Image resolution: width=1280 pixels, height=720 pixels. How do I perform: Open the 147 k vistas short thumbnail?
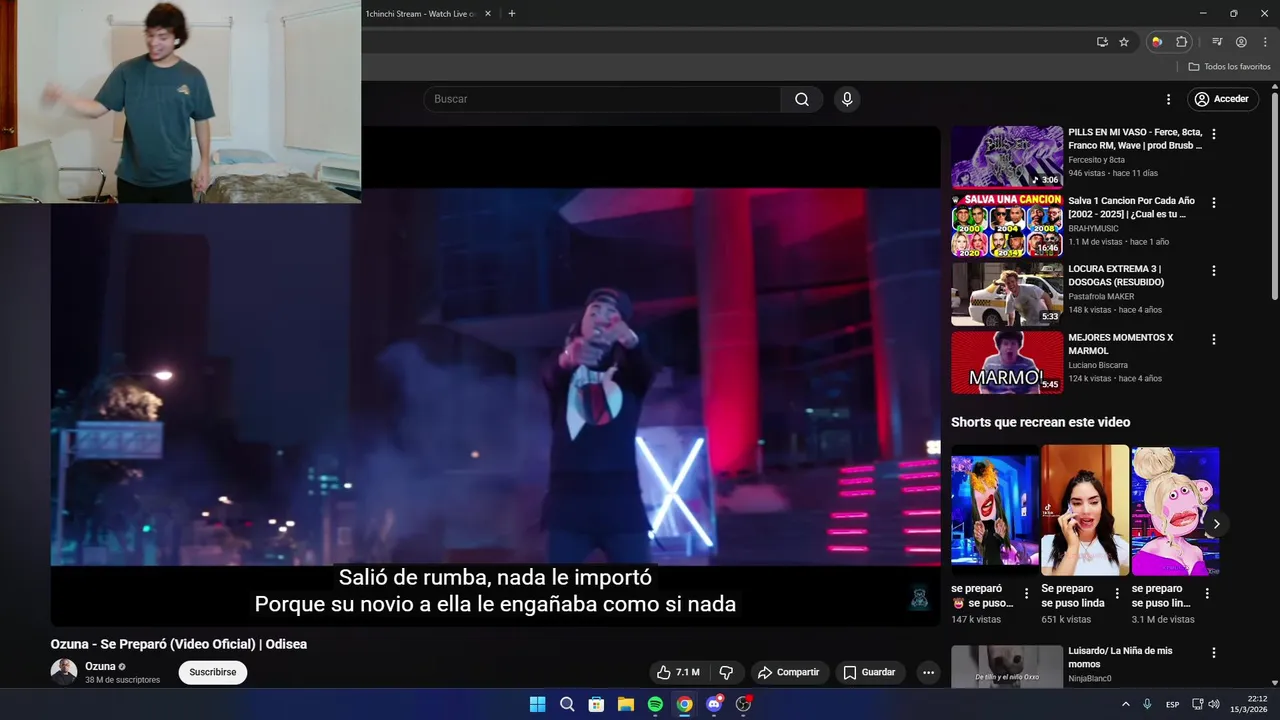pos(995,510)
